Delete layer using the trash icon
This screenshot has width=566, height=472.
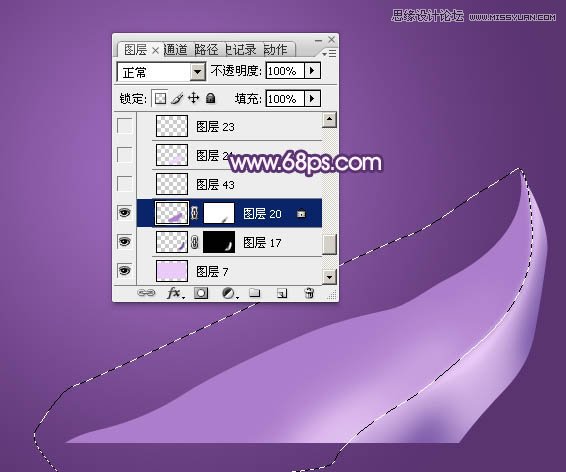pyautogui.click(x=309, y=293)
